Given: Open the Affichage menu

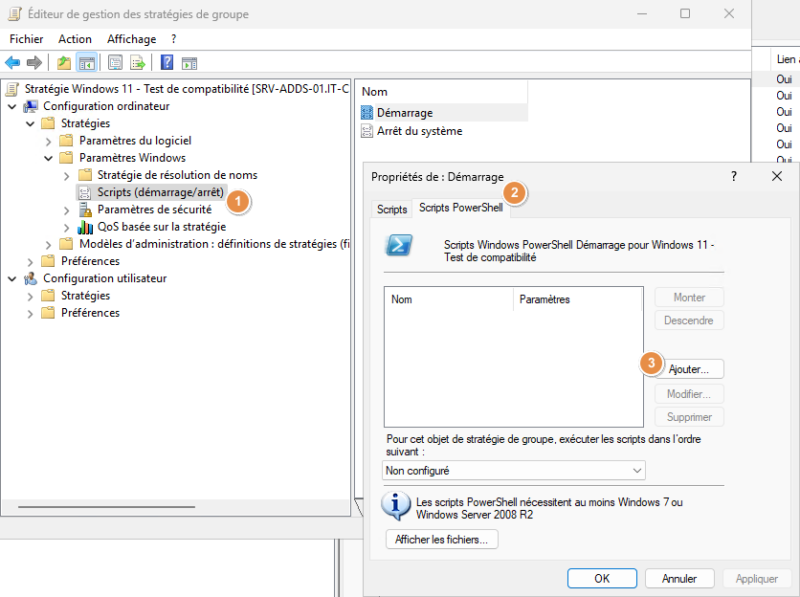Looking at the screenshot, I should pyautogui.click(x=132, y=39).
